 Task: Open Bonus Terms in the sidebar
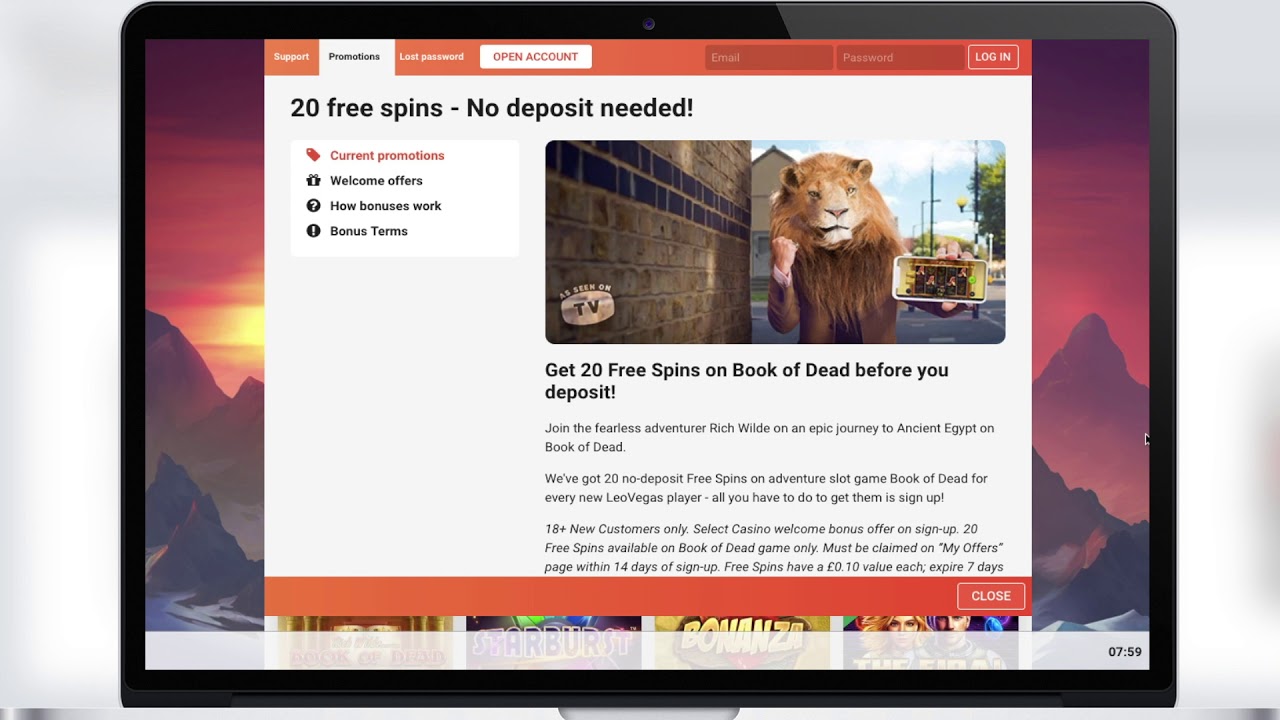(368, 230)
